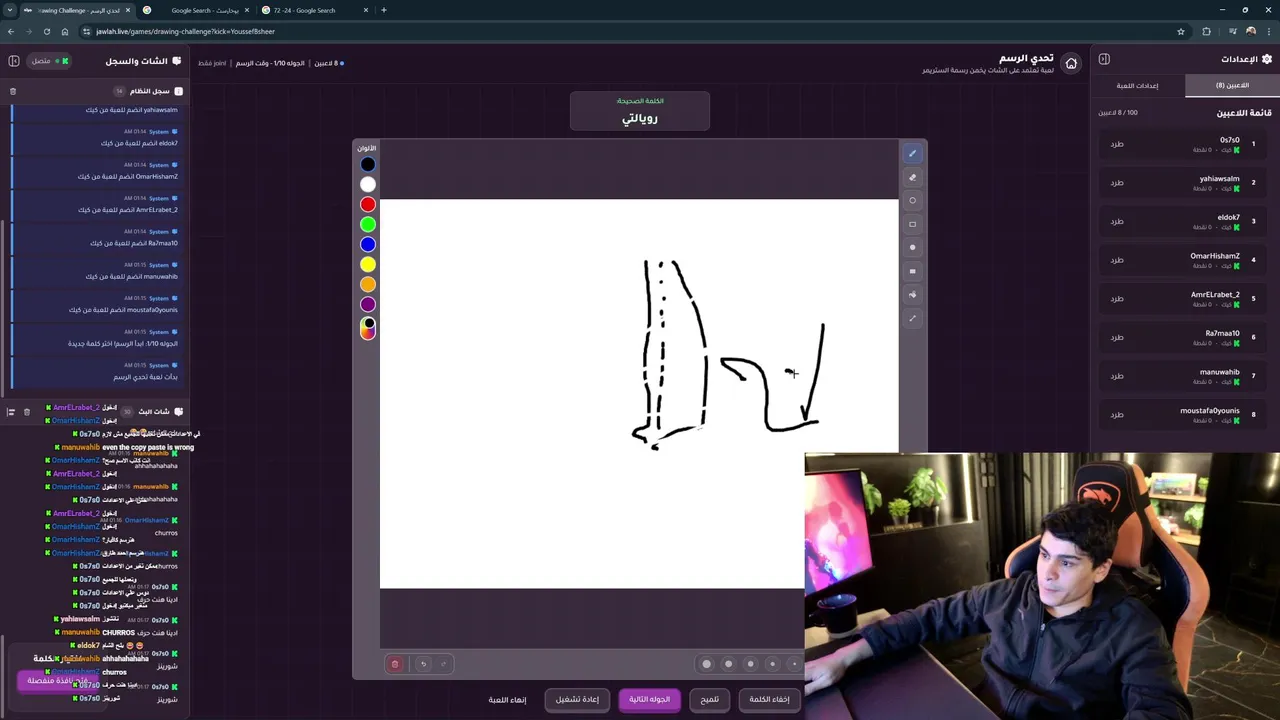Switch to اللاعبين (8) tab
This screenshot has width=1280, height=720.
(x=1232, y=85)
